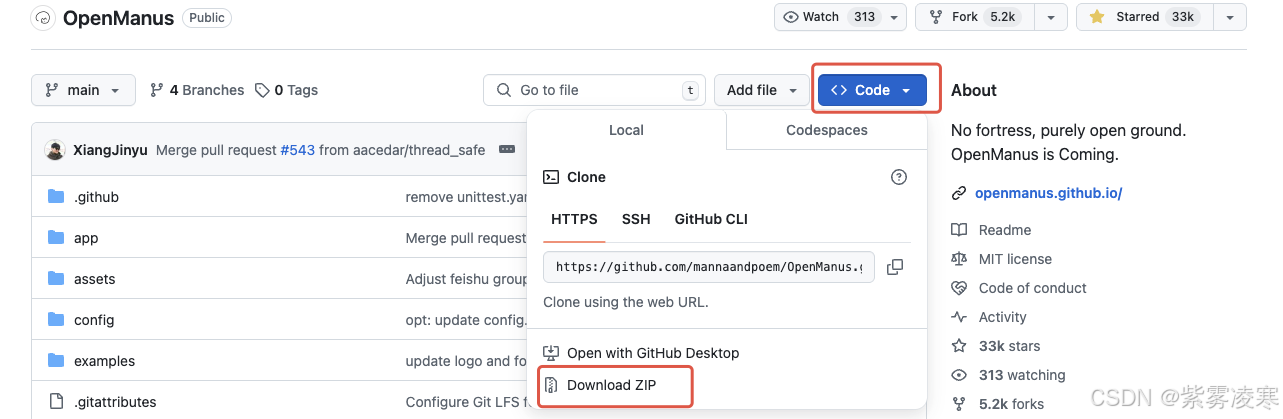This screenshot has width=1283, height=419.
Task: Open 'remove unittest.yaml' commit message
Action: point(466,197)
